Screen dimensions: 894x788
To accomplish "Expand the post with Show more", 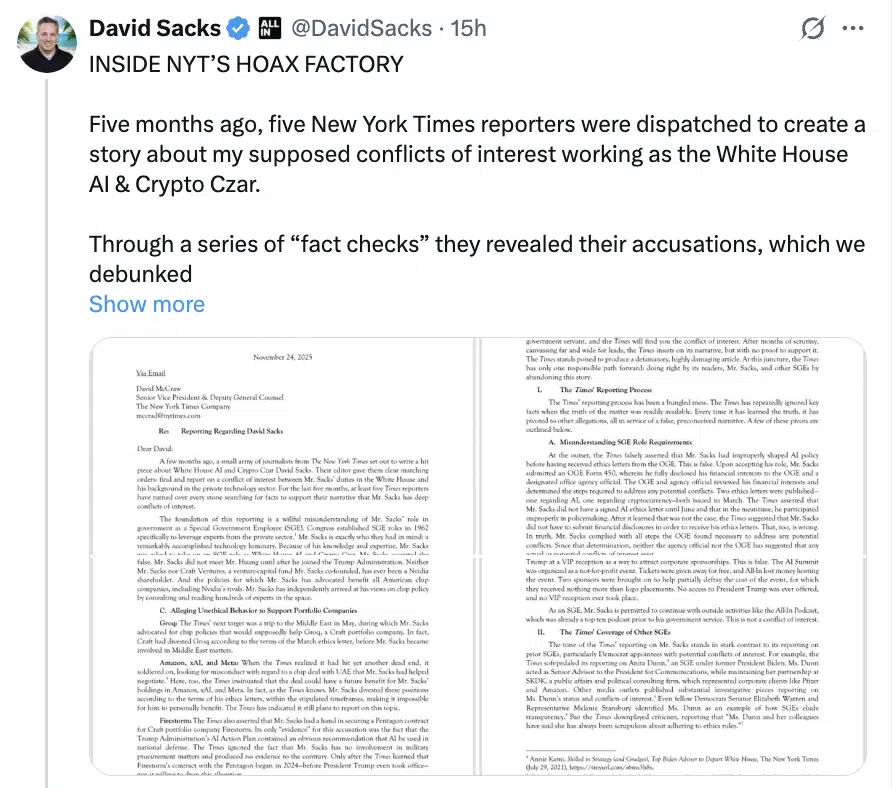I will (146, 304).
